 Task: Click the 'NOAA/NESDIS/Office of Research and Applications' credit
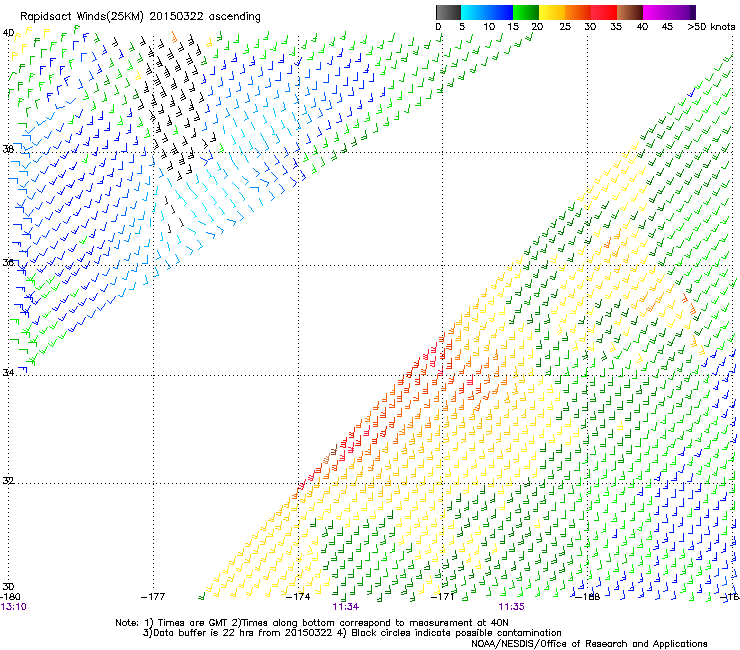[589, 644]
